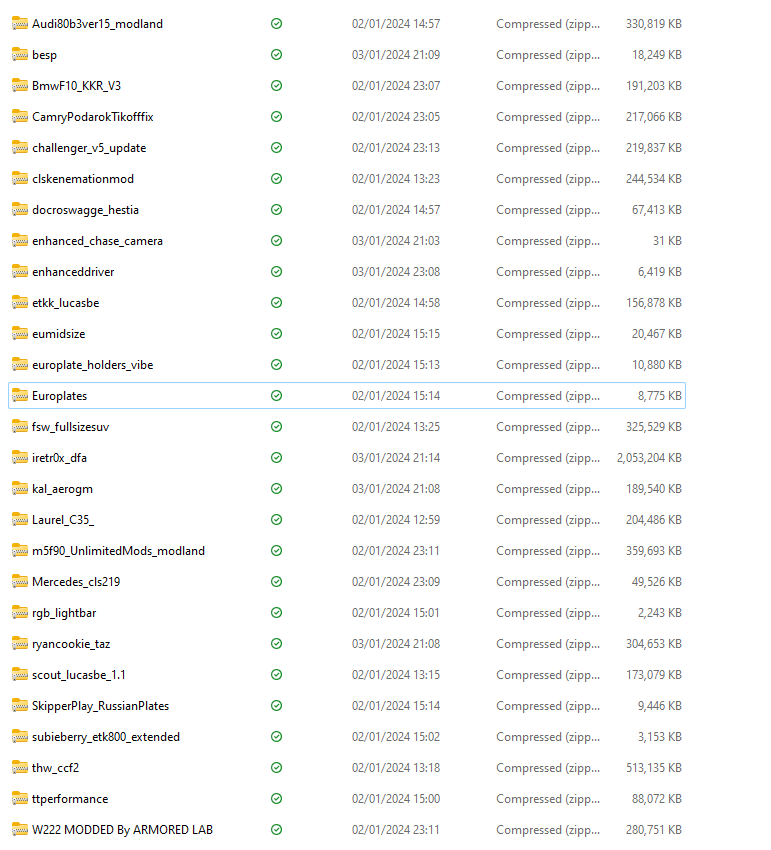The width and height of the screenshot is (771, 850).
Task: Click the sync status icon for scout_lucasbe_1.1
Action: 277,674
